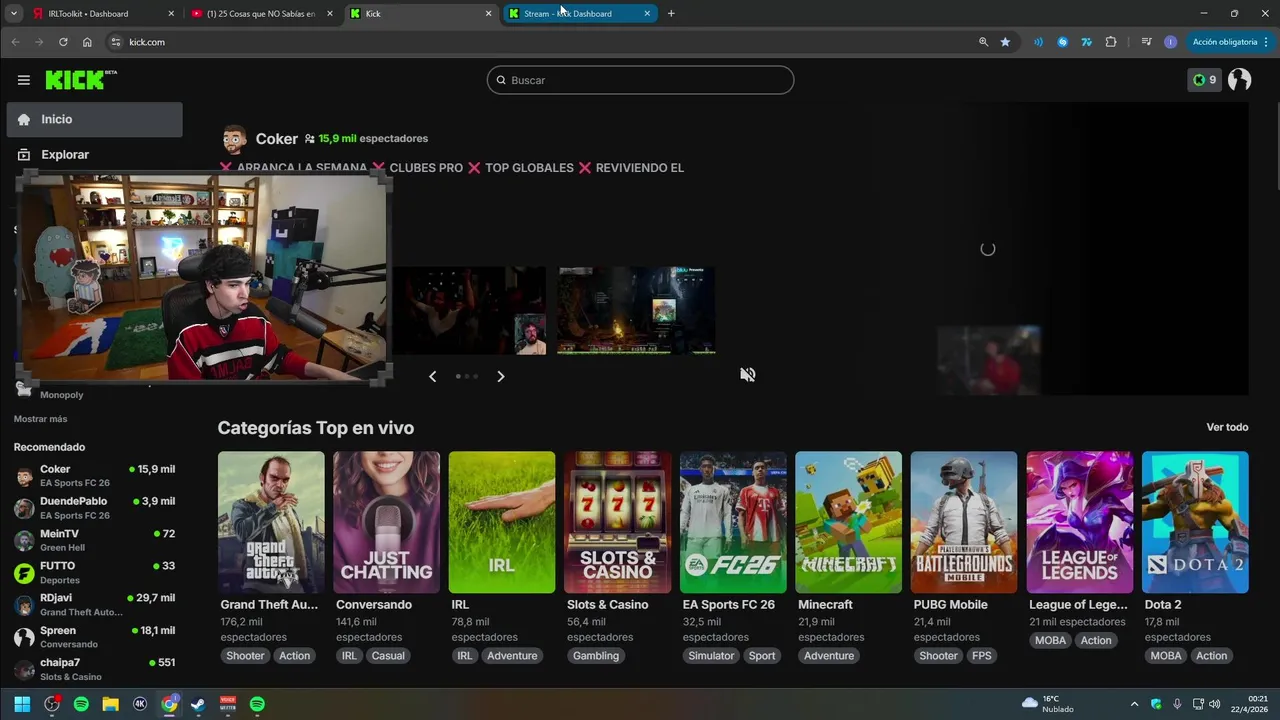This screenshot has width=1280, height=720.
Task: Open the browser Extensions puzzle icon
Action: 1111,42
